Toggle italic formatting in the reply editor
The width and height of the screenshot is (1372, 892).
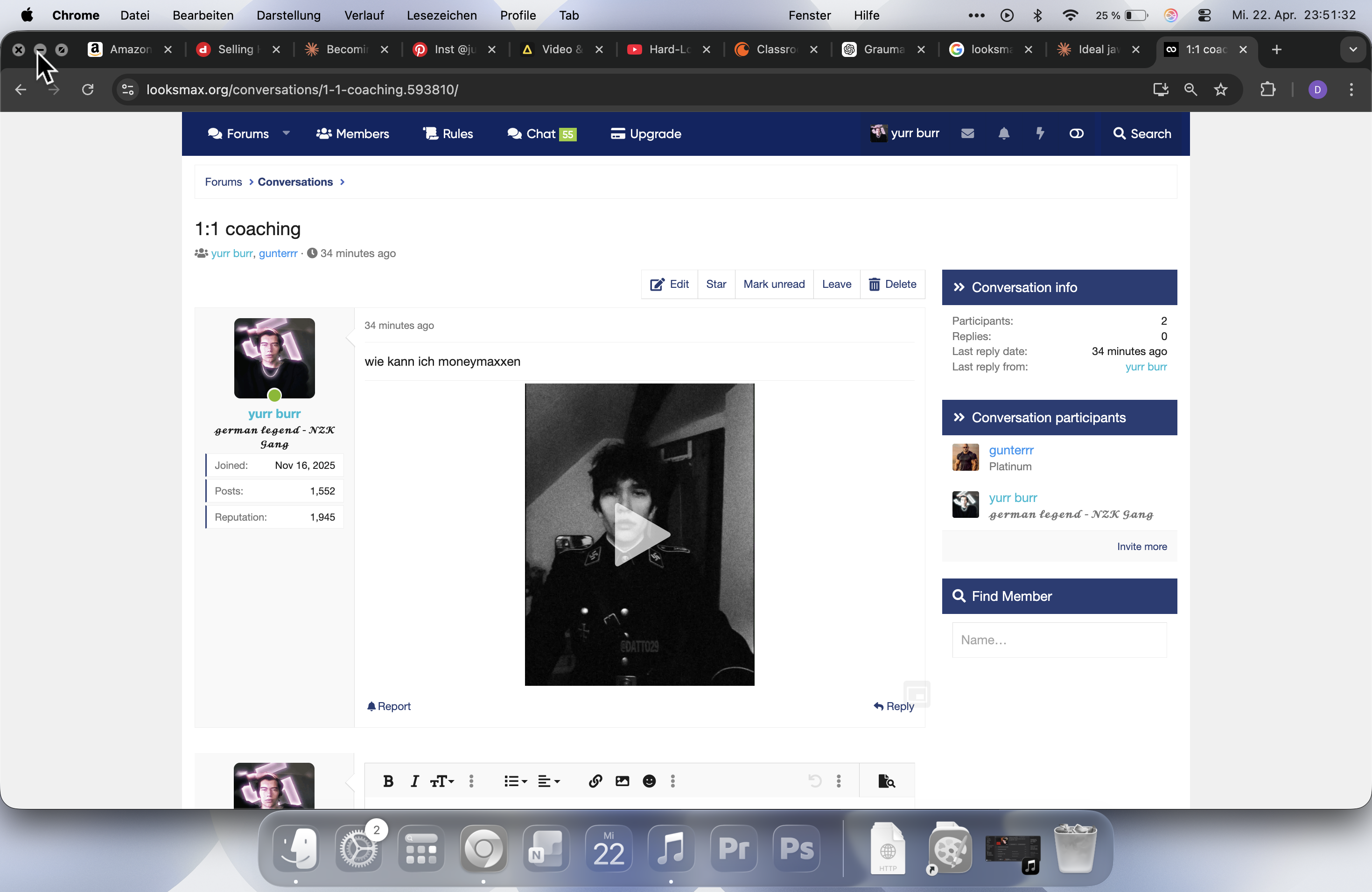(414, 781)
